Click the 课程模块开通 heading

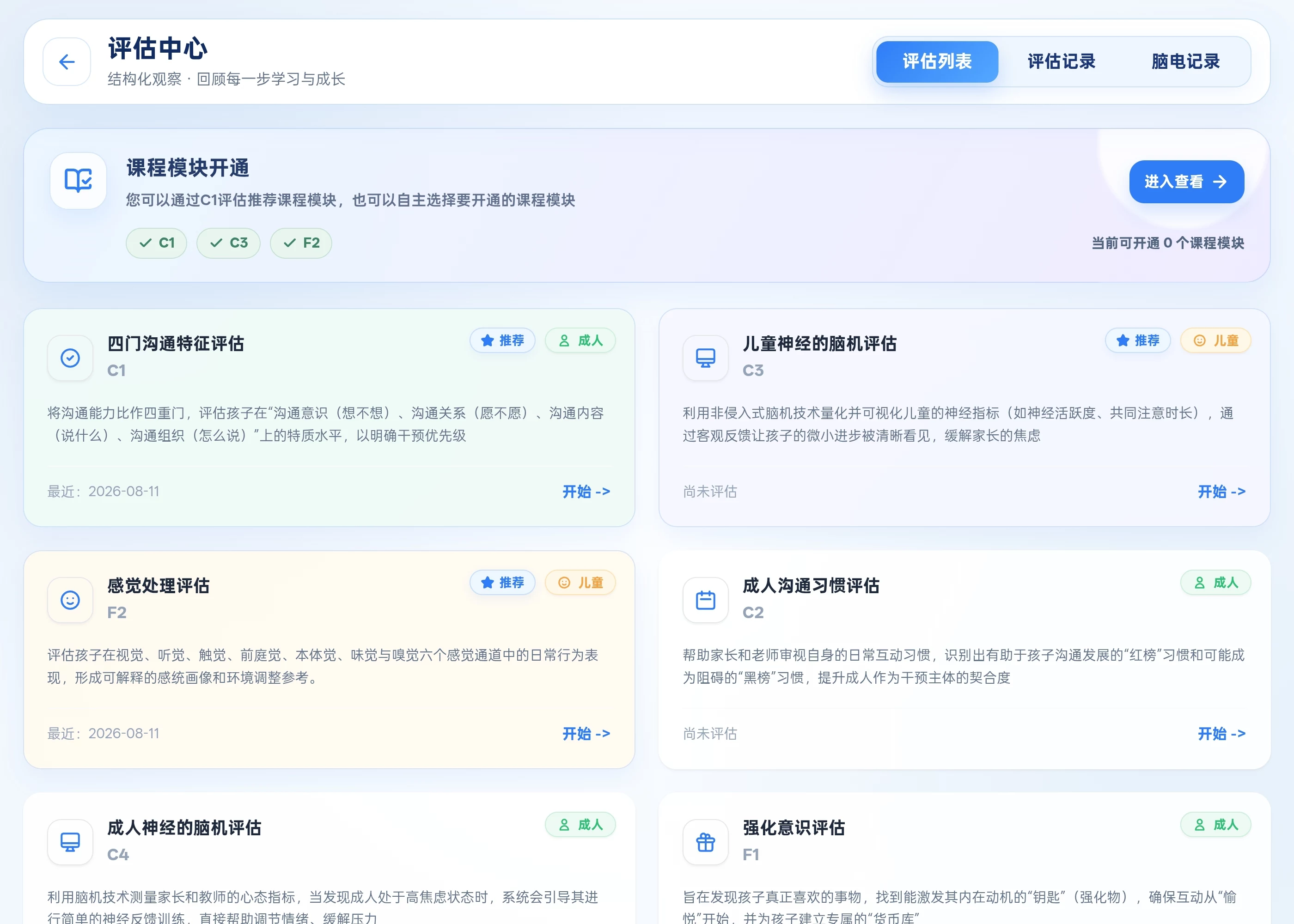188,168
